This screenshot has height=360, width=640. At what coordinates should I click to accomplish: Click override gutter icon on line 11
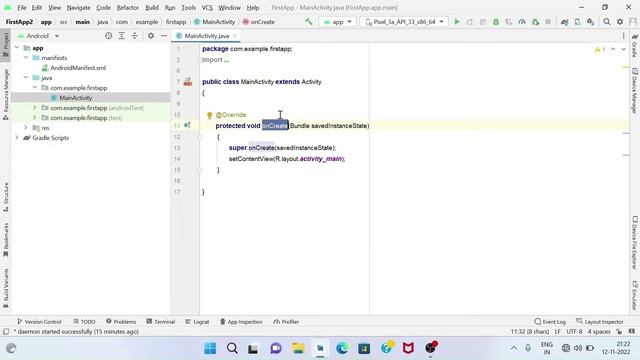pyautogui.click(x=187, y=125)
